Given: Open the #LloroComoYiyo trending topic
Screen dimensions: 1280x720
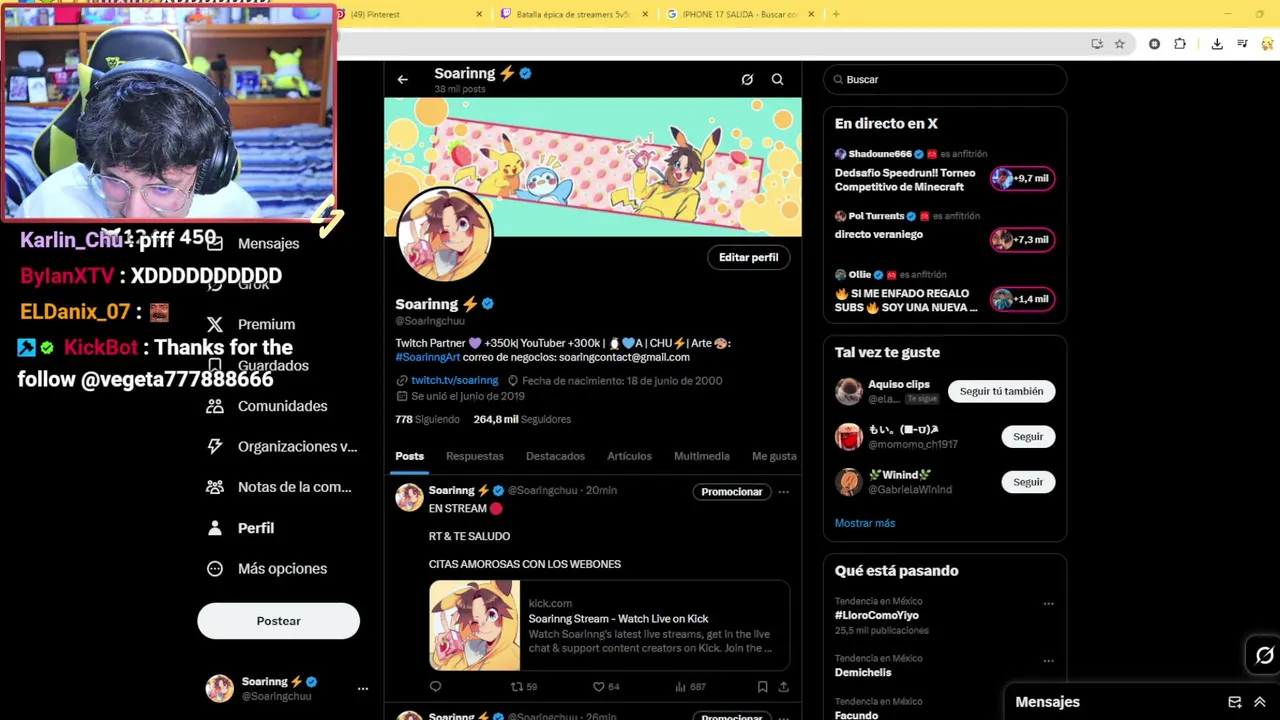Looking at the screenshot, I should pos(877,616).
